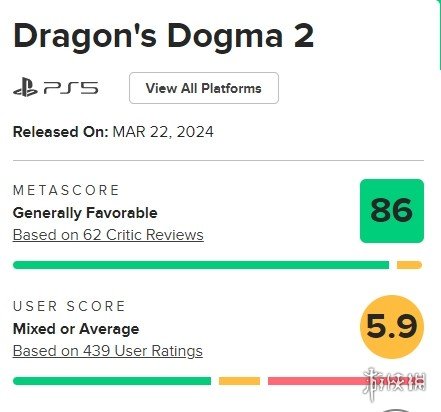The height and width of the screenshot is (412, 441).
Task: Open View All Platforms button
Action: pos(204,88)
